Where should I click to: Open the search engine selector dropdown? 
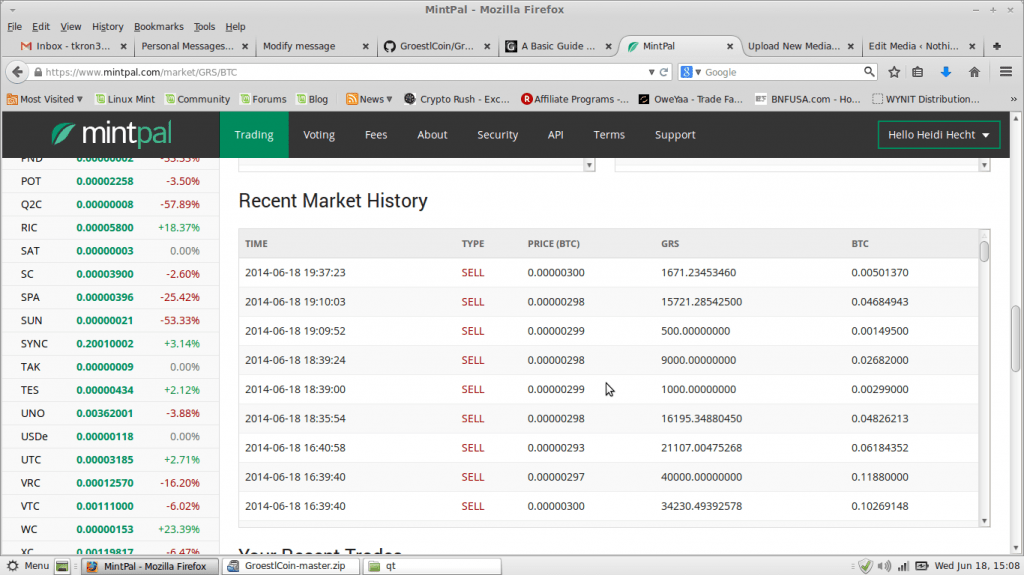click(691, 72)
